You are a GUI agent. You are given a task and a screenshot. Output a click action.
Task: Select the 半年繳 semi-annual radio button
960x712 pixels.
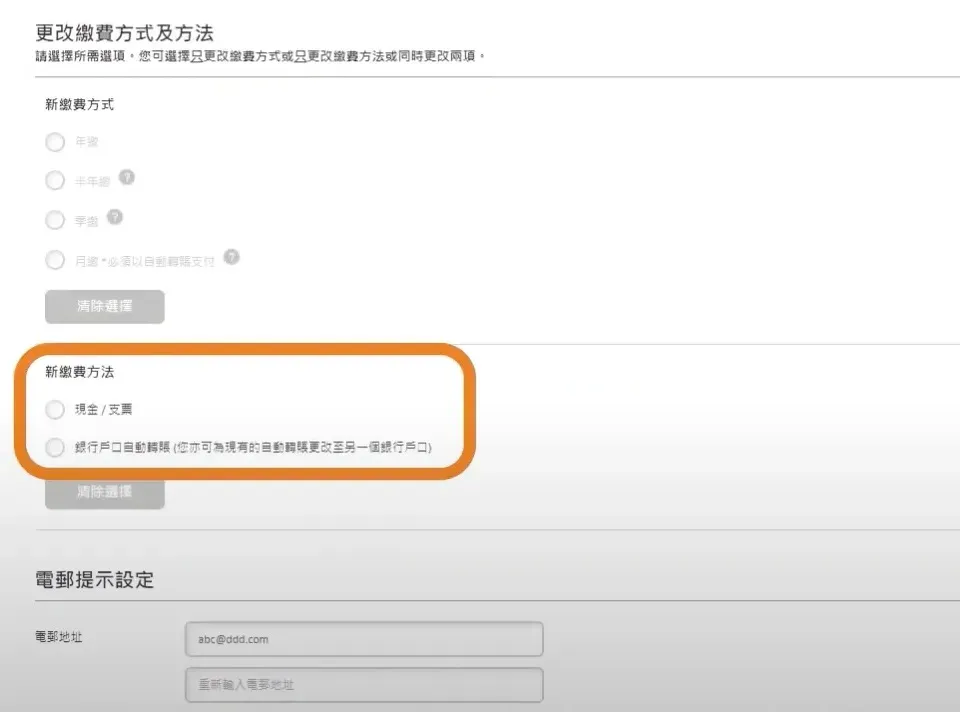(55, 181)
